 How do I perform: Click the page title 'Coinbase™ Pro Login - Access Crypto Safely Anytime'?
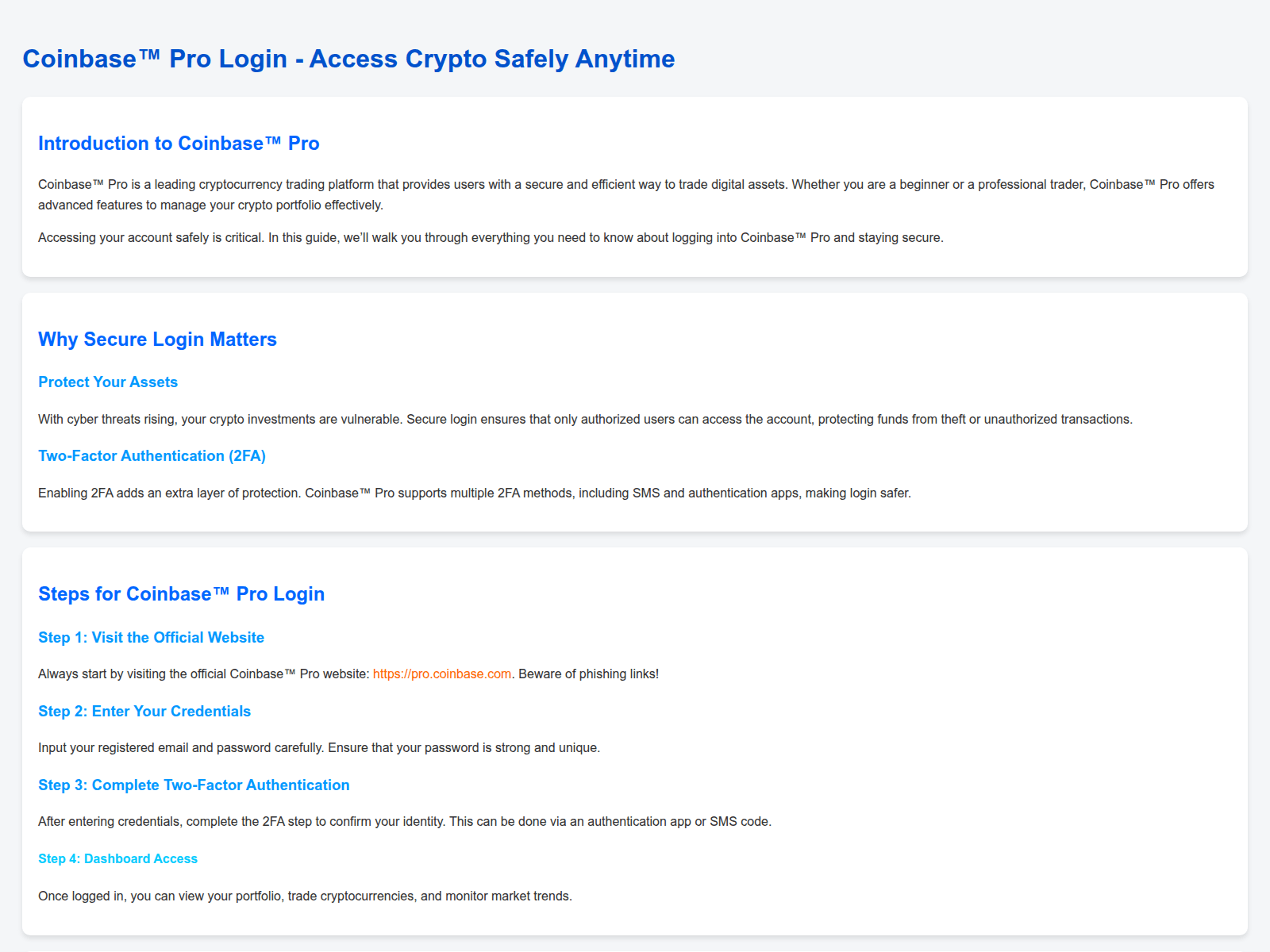(348, 59)
